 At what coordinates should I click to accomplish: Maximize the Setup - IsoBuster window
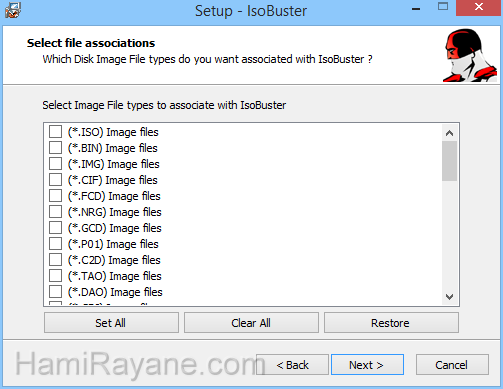[x=443, y=7]
